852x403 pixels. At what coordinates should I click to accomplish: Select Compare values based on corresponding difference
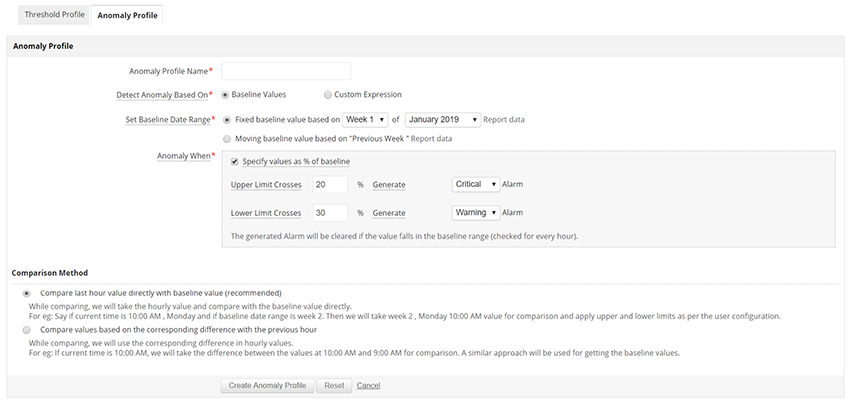(26, 329)
